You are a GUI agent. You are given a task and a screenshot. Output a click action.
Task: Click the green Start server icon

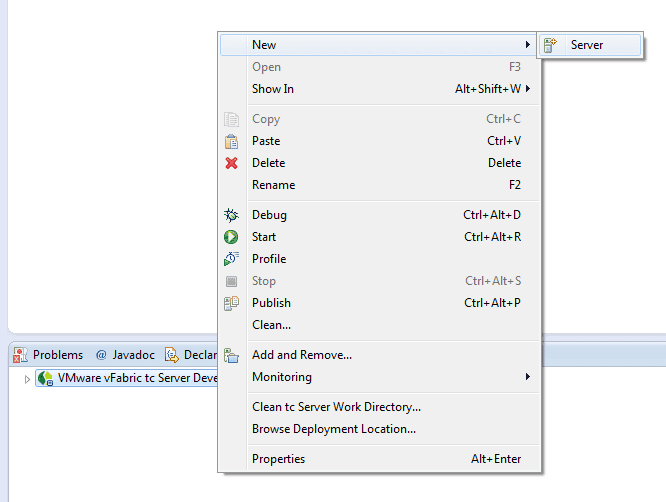point(231,237)
